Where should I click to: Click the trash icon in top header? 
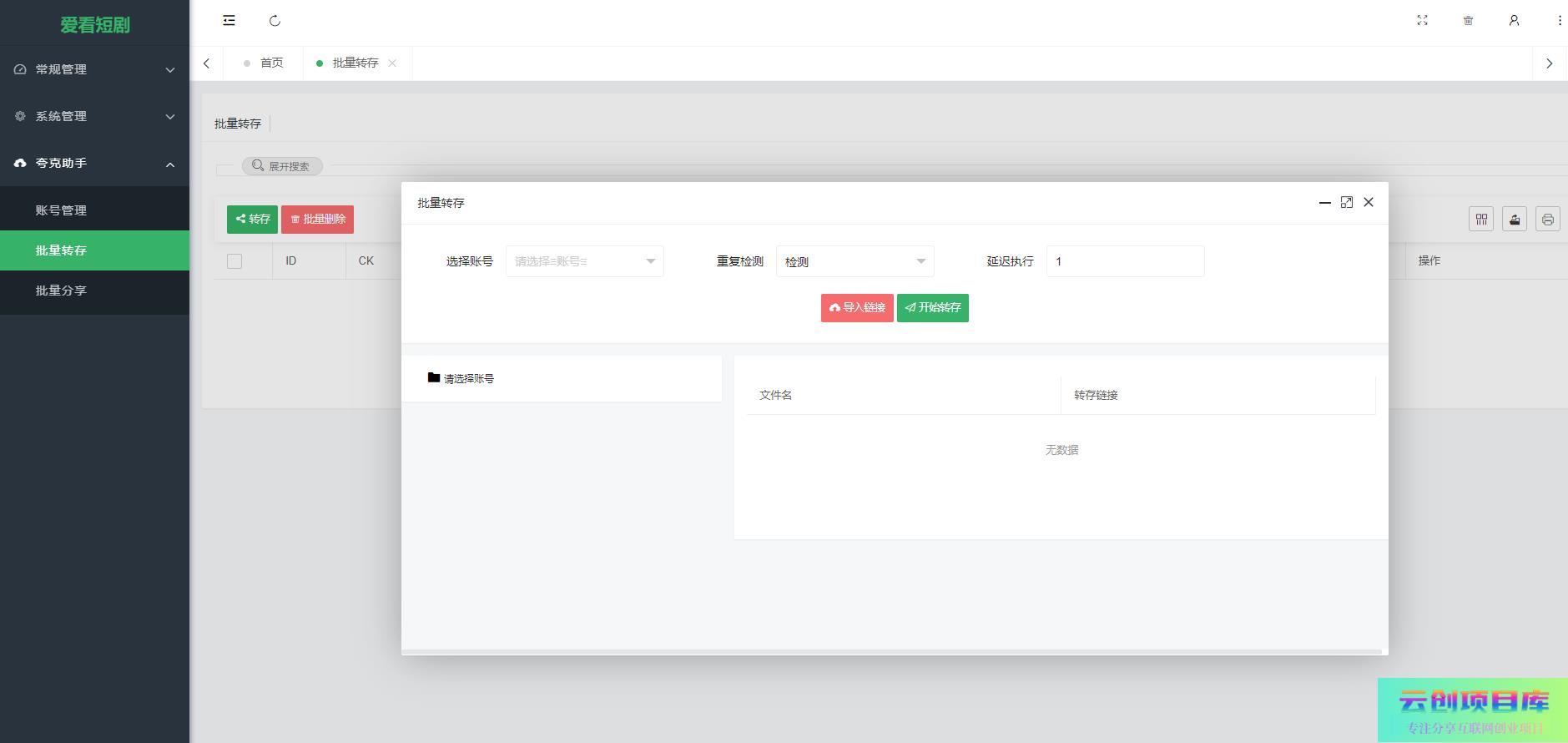(1468, 21)
